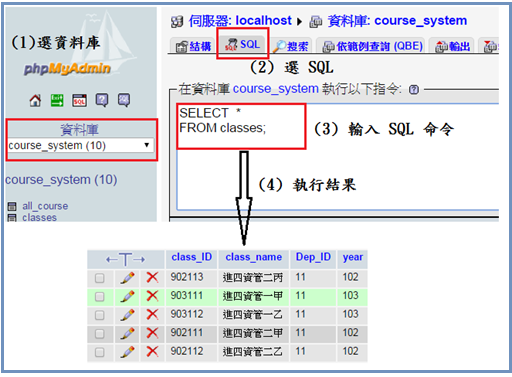Switch to the 結構 tab

(x=193, y=46)
